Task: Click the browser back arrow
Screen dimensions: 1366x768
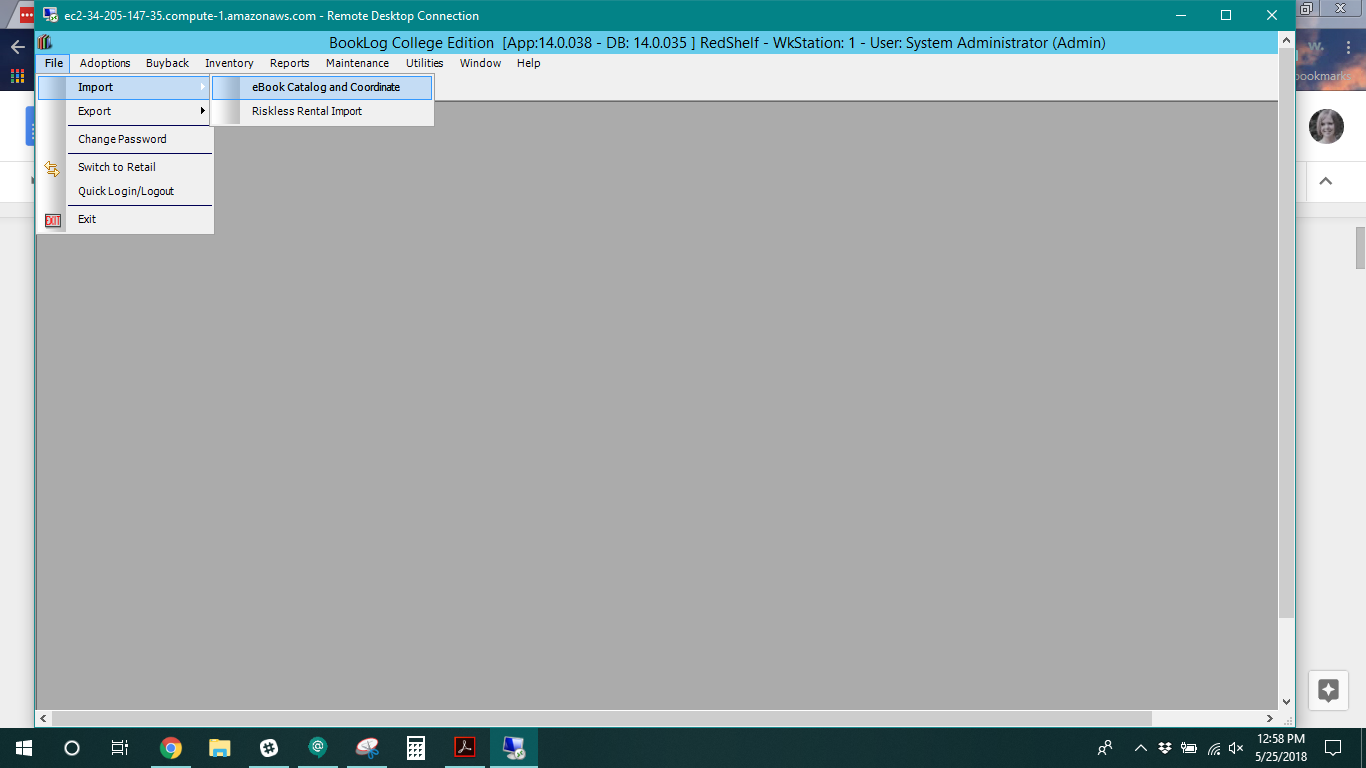Action: point(17,47)
